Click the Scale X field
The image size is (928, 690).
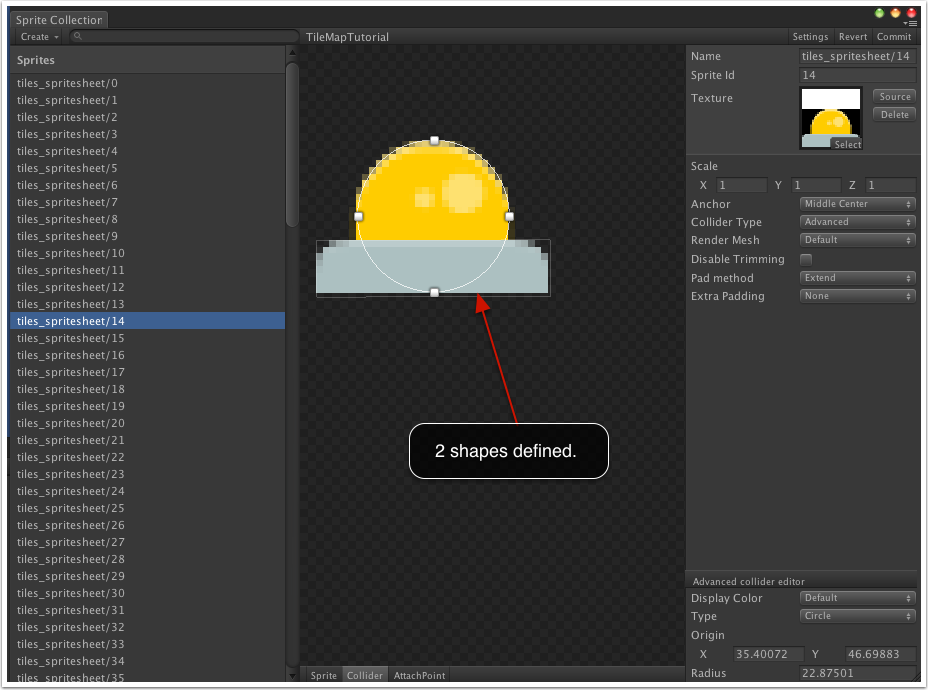(742, 185)
